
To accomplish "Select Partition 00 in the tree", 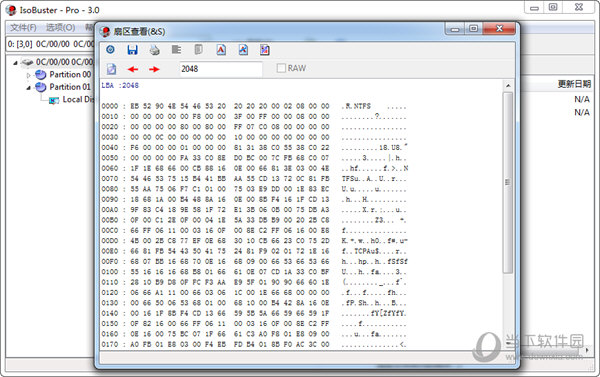I will tap(70, 74).
